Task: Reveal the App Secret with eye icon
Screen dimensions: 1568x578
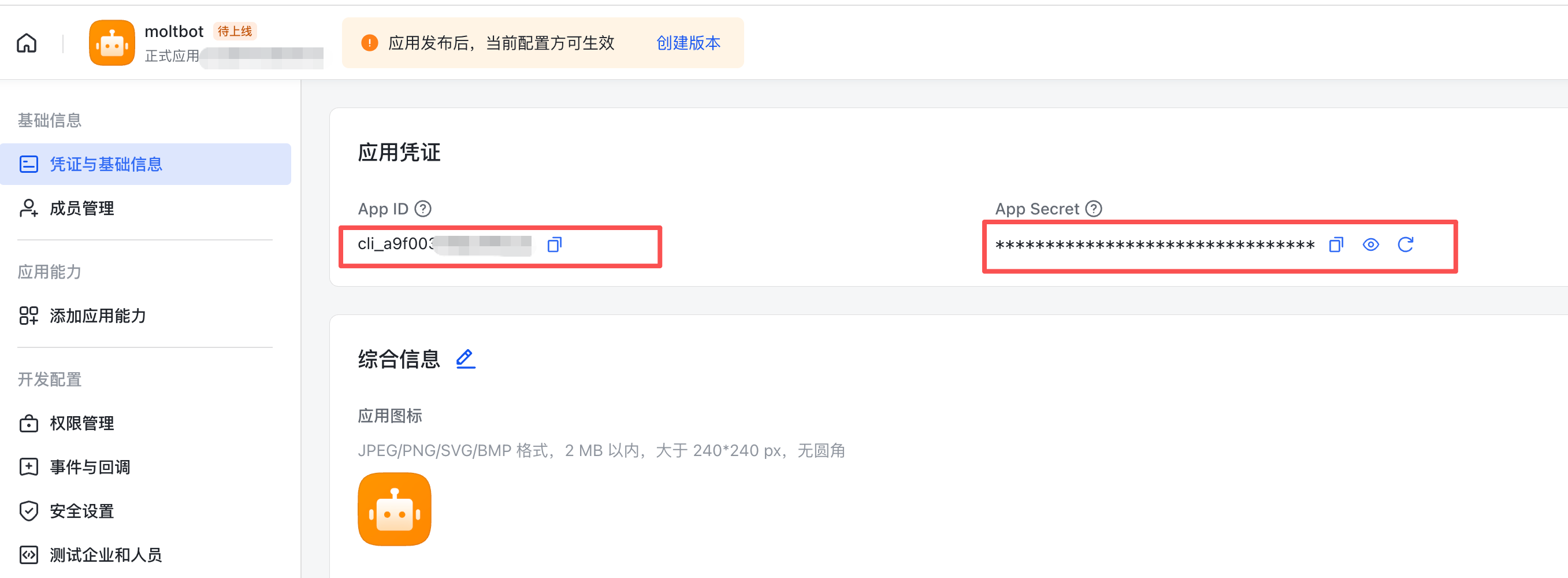Action: tap(1371, 245)
